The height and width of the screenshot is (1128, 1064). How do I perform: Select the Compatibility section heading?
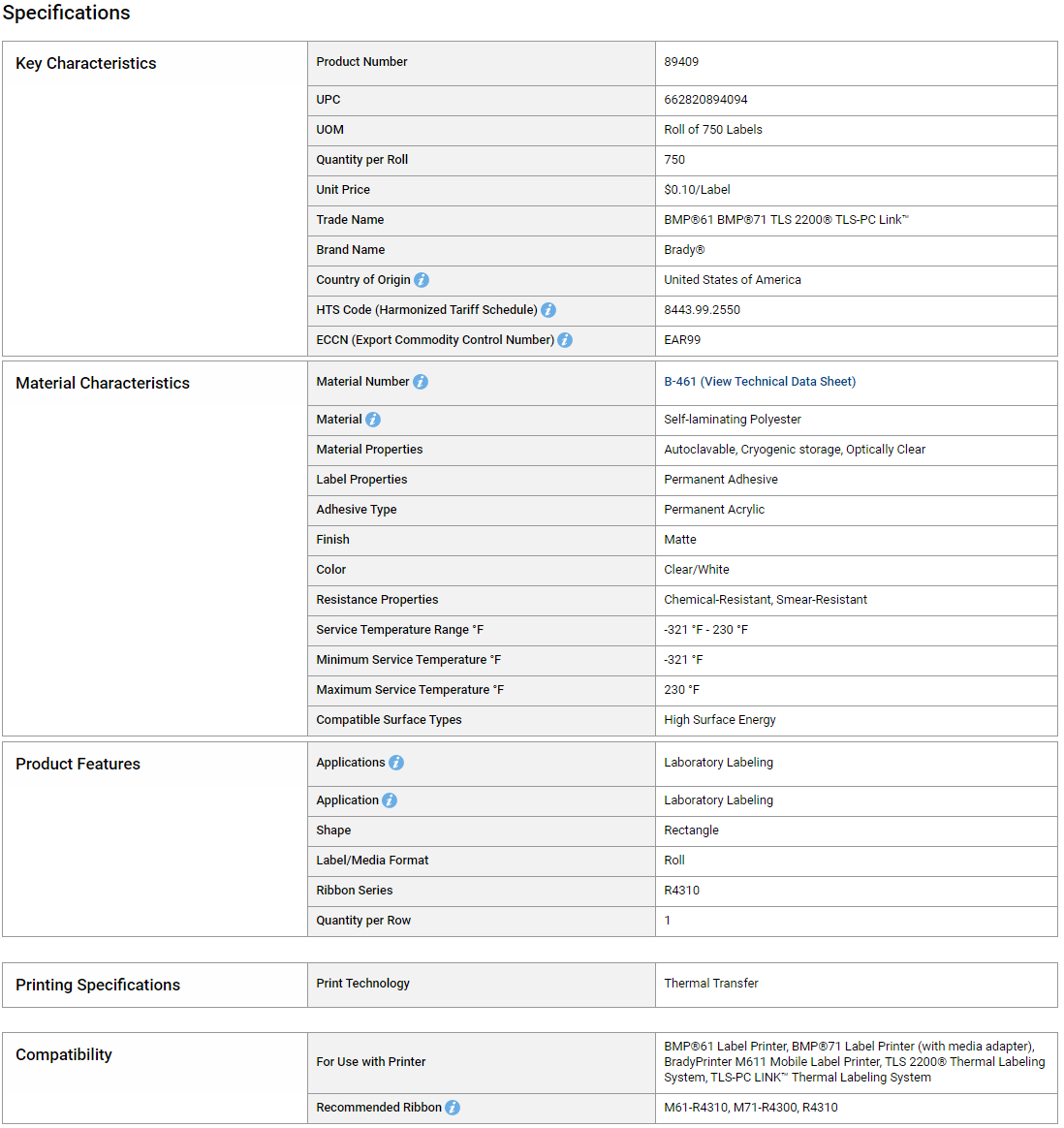(x=64, y=1054)
